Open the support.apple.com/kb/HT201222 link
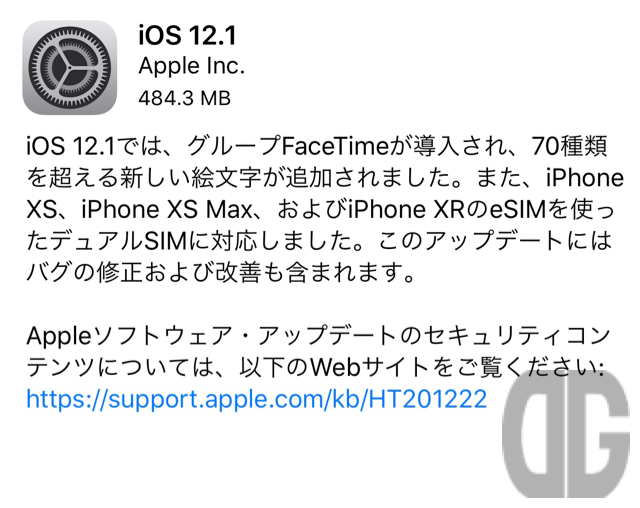The width and height of the screenshot is (640, 508). (x=257, y=399)
